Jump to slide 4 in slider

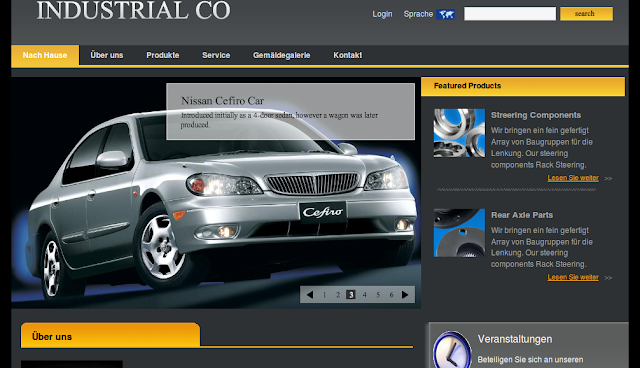364,295
